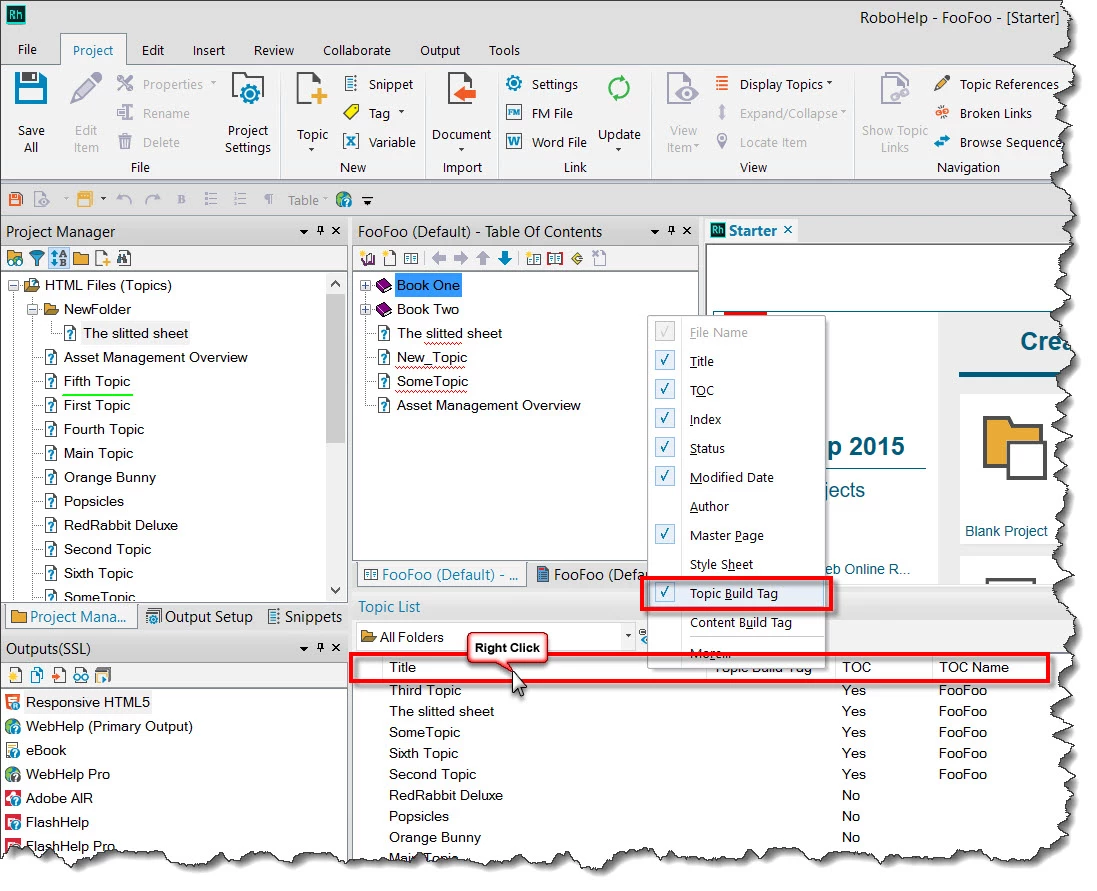Show Broken Links
The image size is (1097, 891).
coord(983,113)
